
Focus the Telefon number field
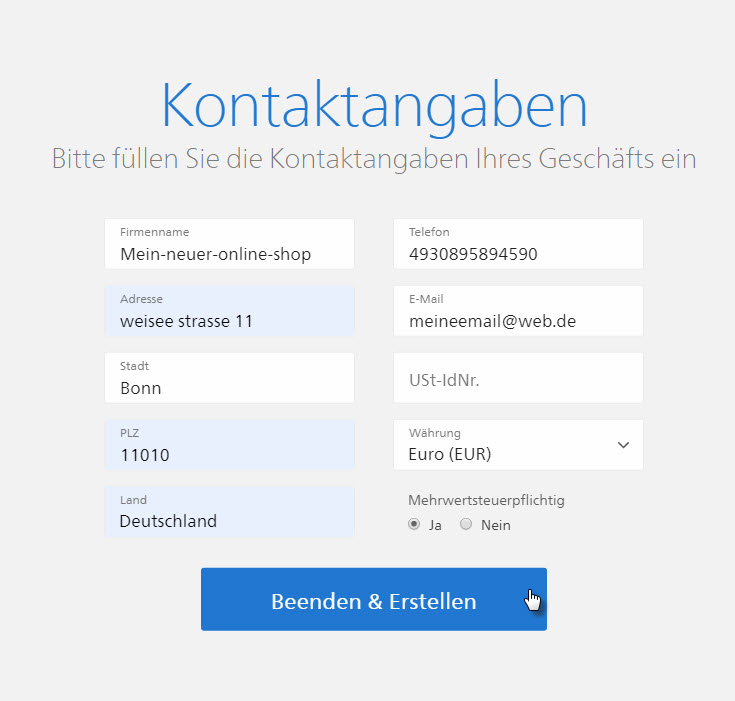click(x=518, y=245)
